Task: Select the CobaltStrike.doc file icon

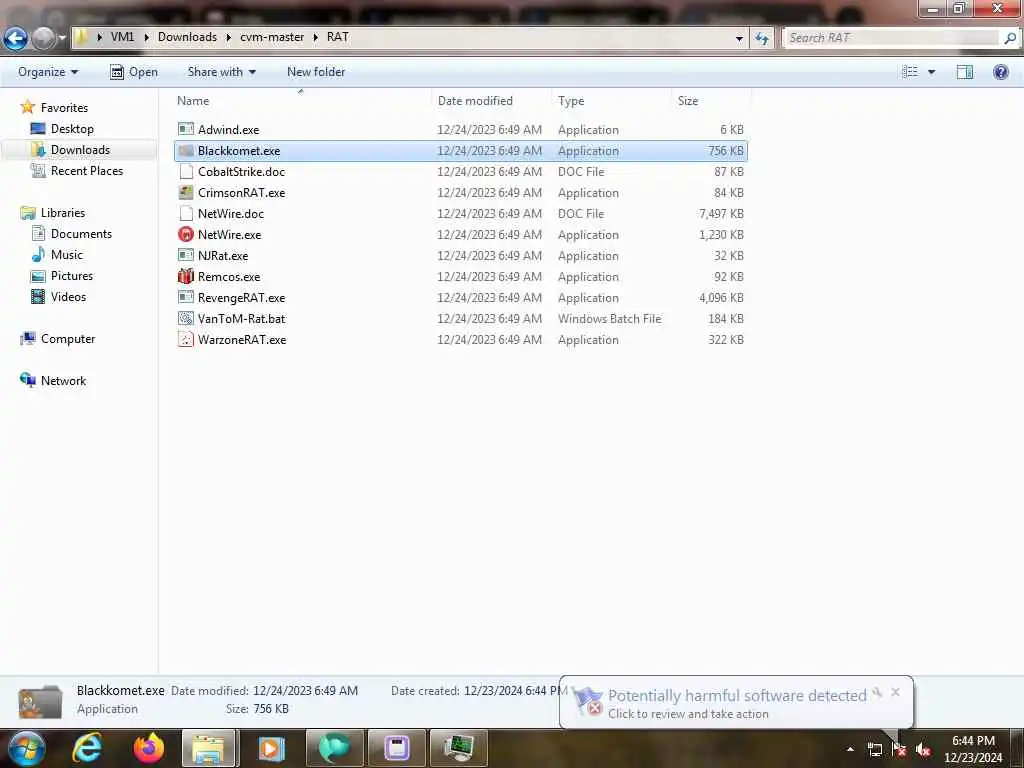Action: 186,172
